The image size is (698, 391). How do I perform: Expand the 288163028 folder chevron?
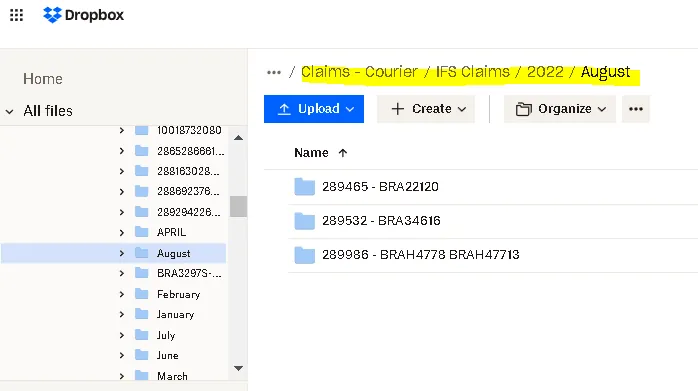pos(122,171)
